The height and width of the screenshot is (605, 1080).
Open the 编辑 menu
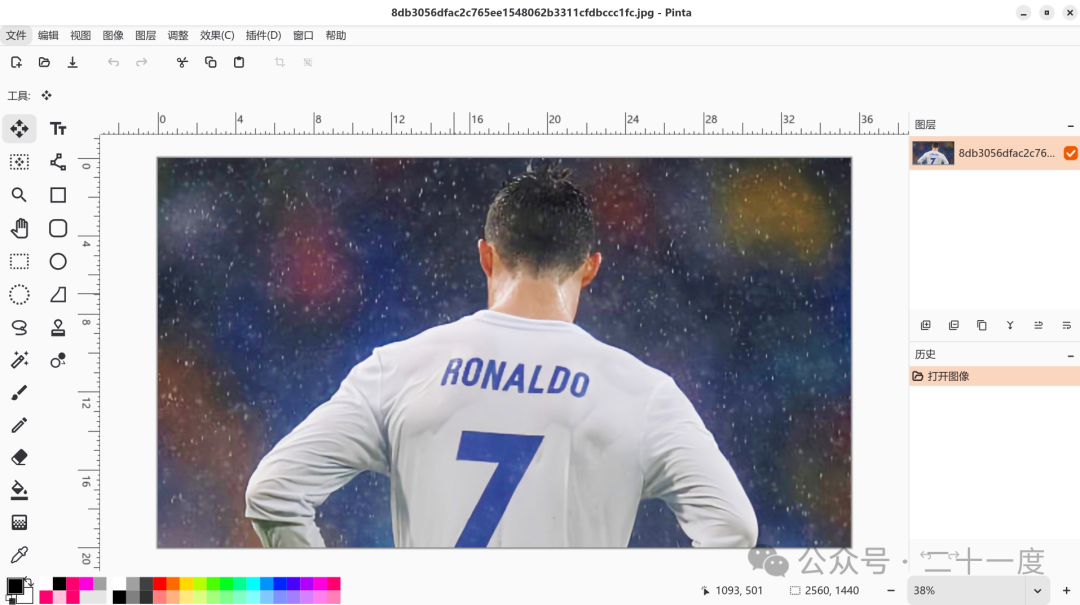tap(48, 35)
